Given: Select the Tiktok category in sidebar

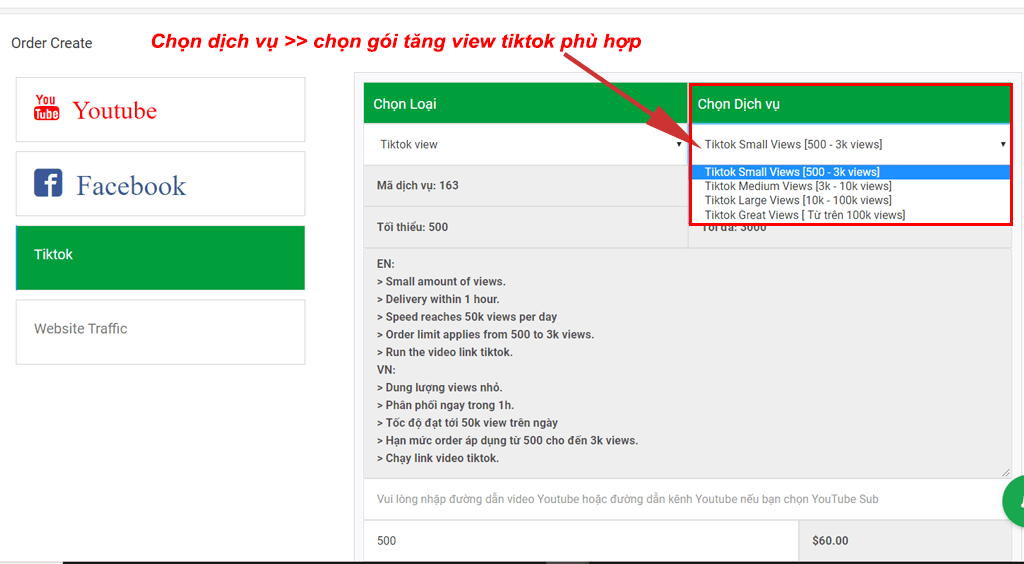Looking at the screenshot, I should coord(160,258).
